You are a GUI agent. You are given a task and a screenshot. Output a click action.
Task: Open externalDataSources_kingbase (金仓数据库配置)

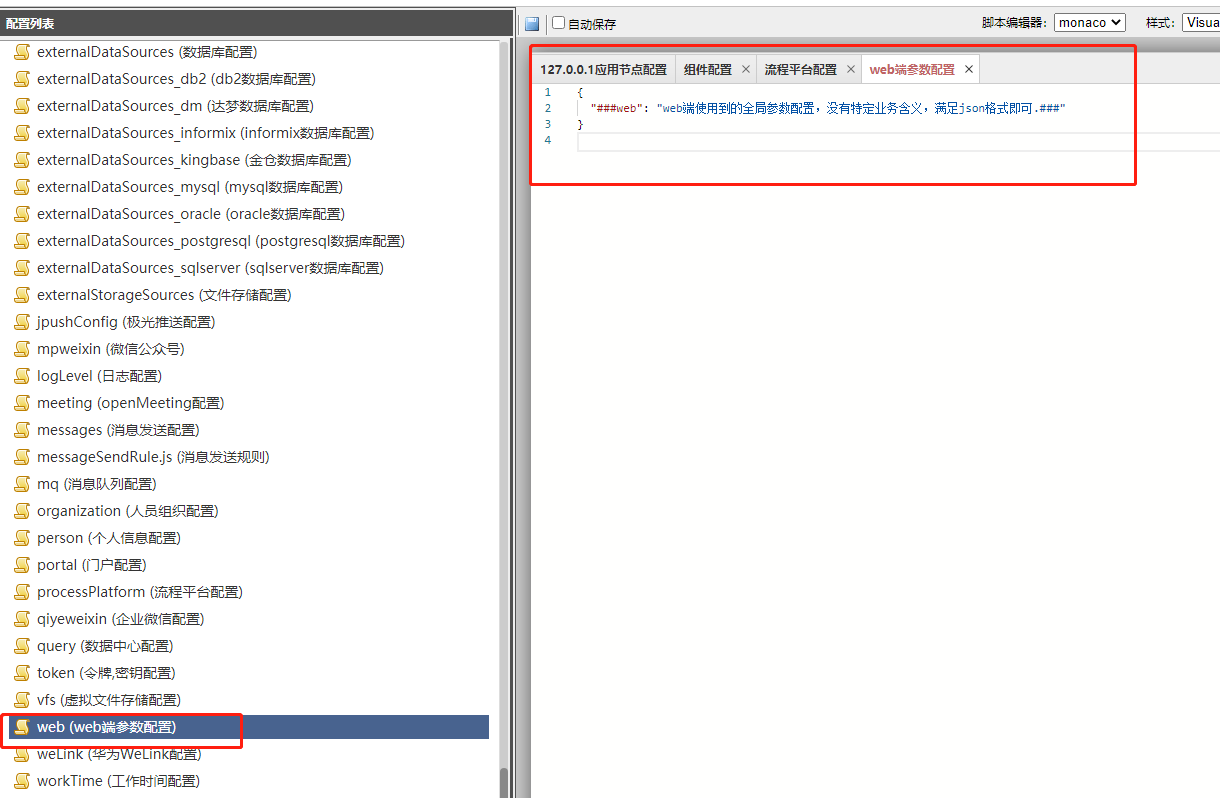pos(194,160)
